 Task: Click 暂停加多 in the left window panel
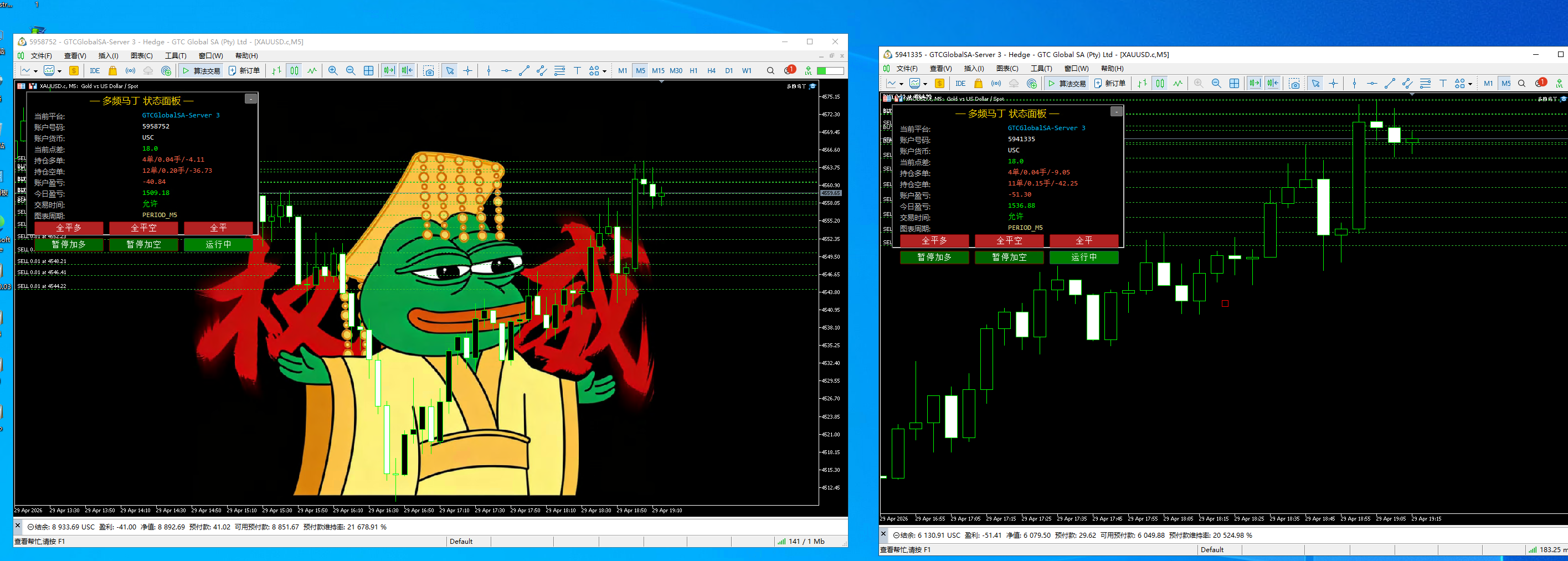click(x=69, y=245)
